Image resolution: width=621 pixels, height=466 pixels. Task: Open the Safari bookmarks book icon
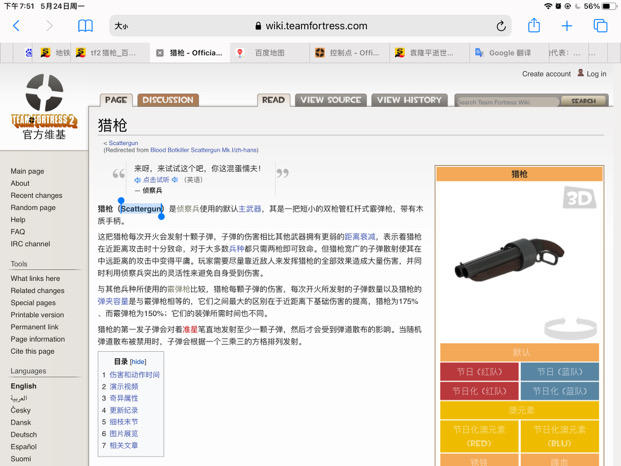[85, 26]
